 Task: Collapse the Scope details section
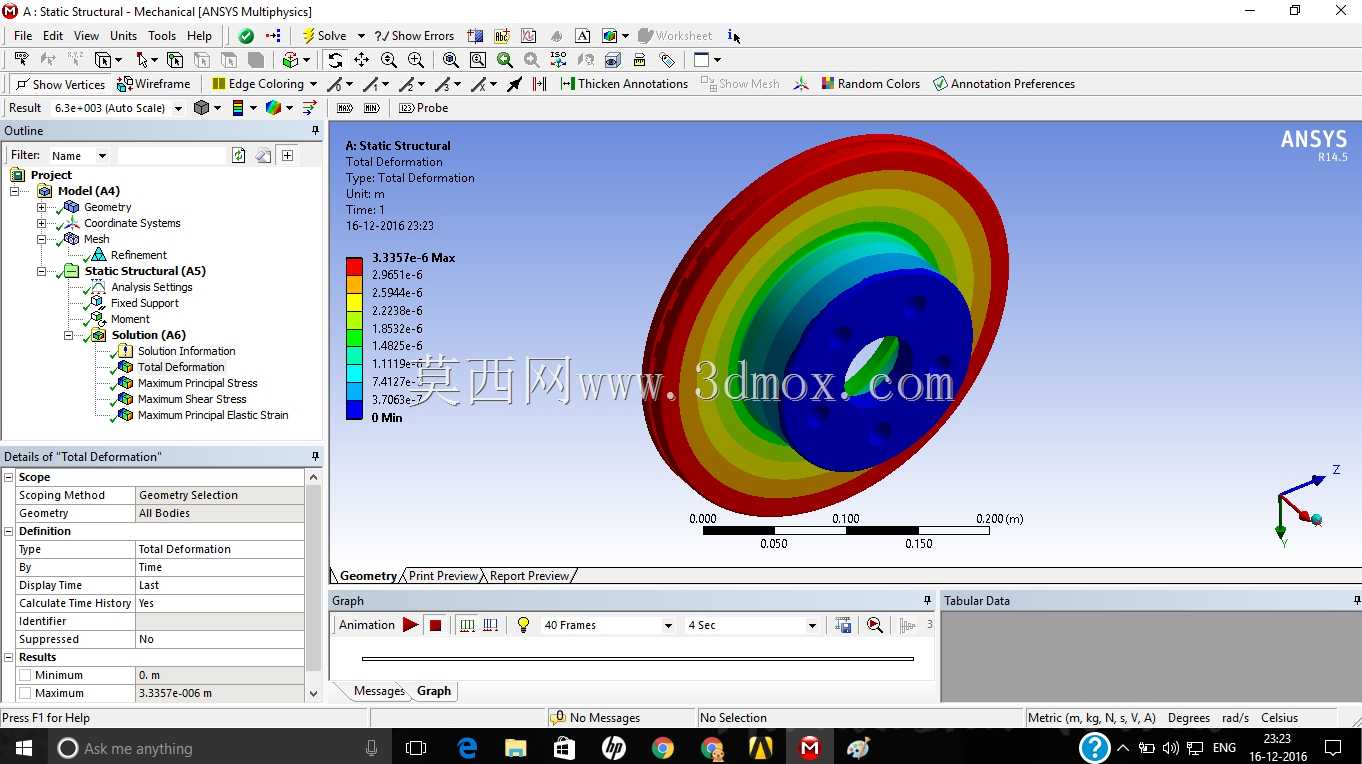tap(9, 477)
